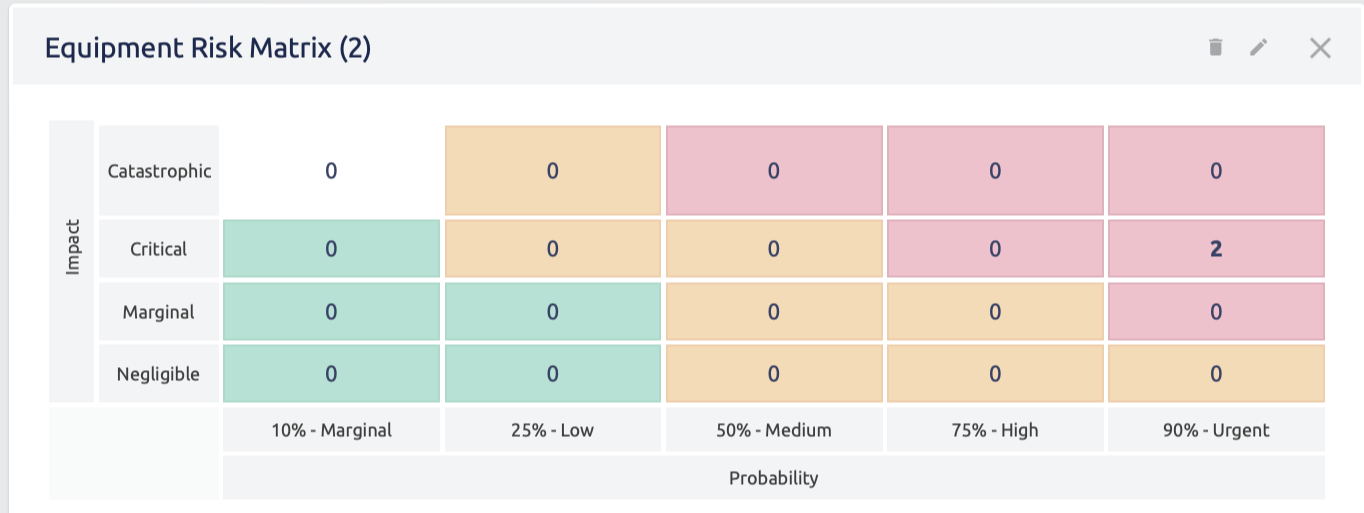
Task: Click the Negligible impact row label
Action: (x=158, y=374)
